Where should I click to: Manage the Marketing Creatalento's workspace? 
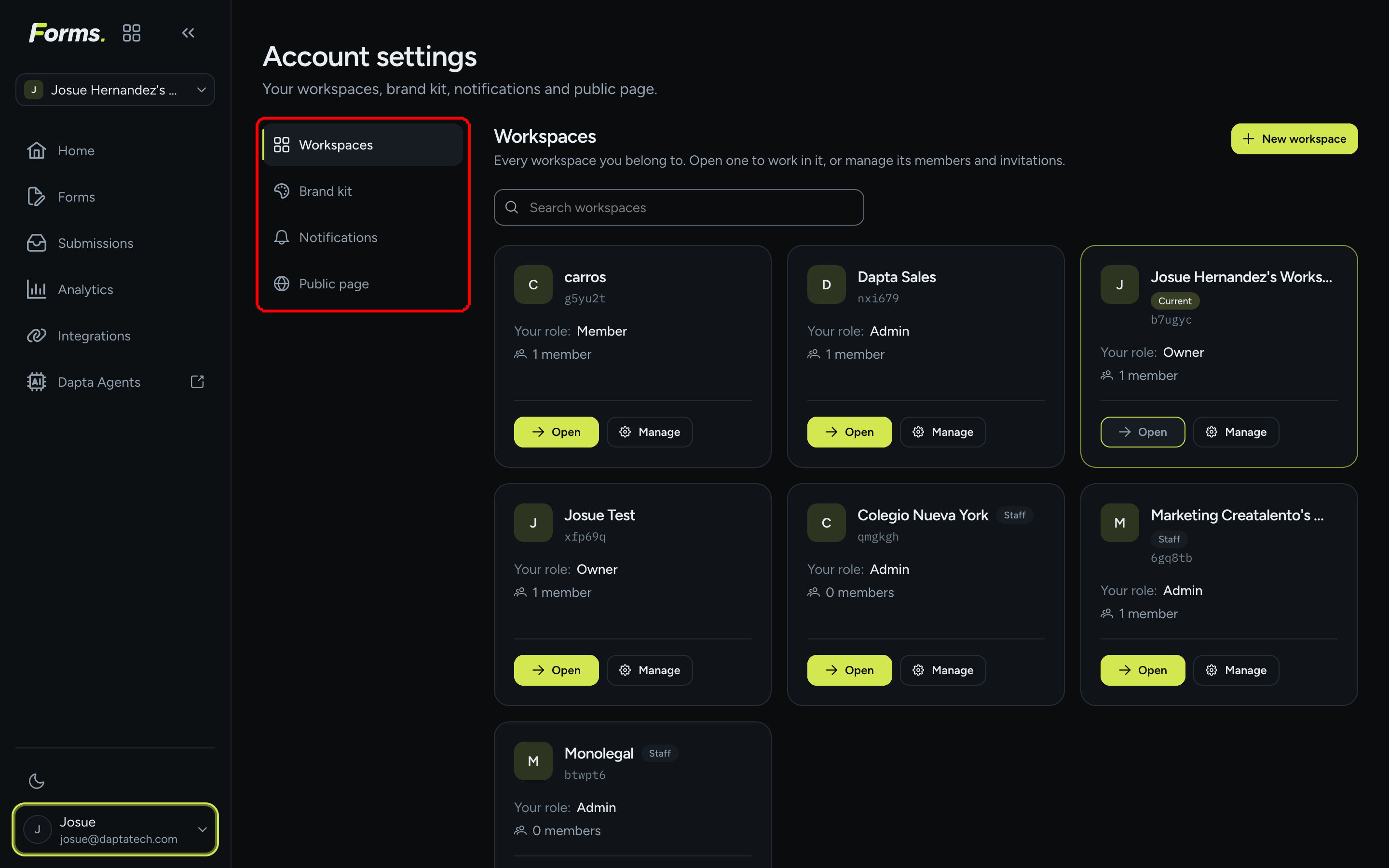click(x=1236, y=670)
